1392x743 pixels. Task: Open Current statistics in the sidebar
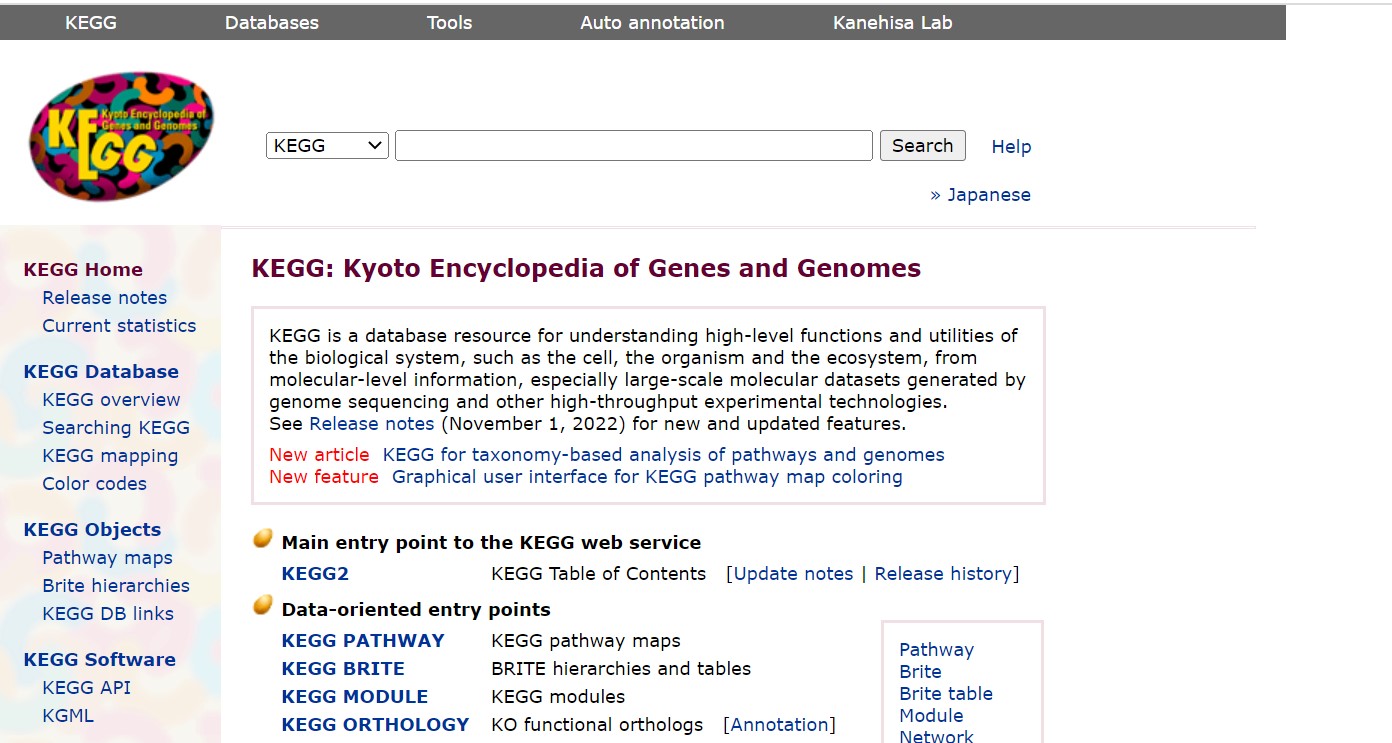pyautogui.click(x=119, y=326)
